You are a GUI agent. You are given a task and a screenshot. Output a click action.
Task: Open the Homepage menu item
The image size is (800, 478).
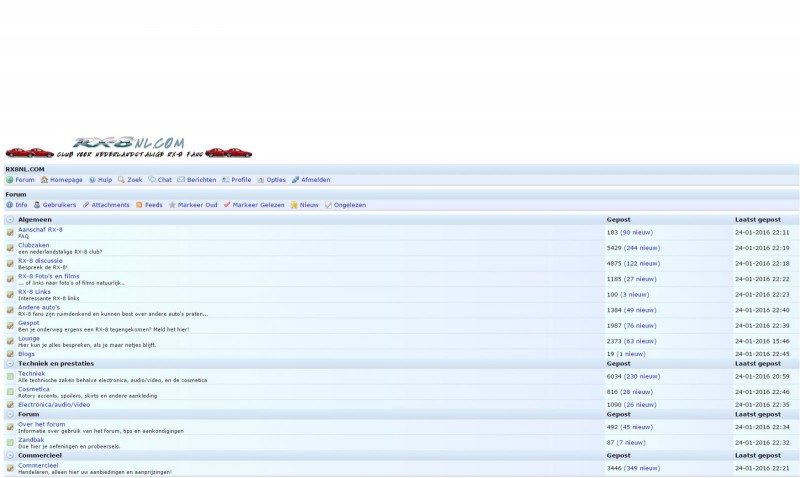point(66,180)
